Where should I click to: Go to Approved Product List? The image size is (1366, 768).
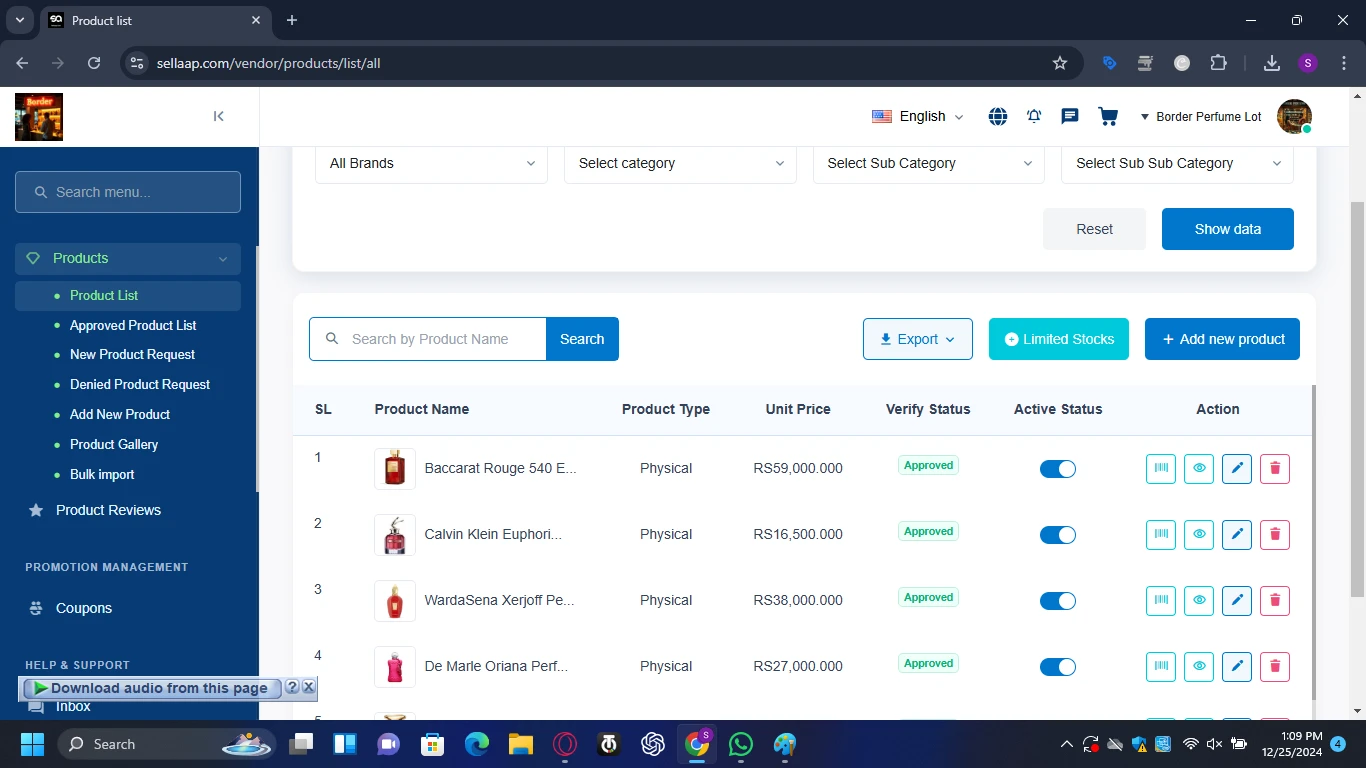133,325
